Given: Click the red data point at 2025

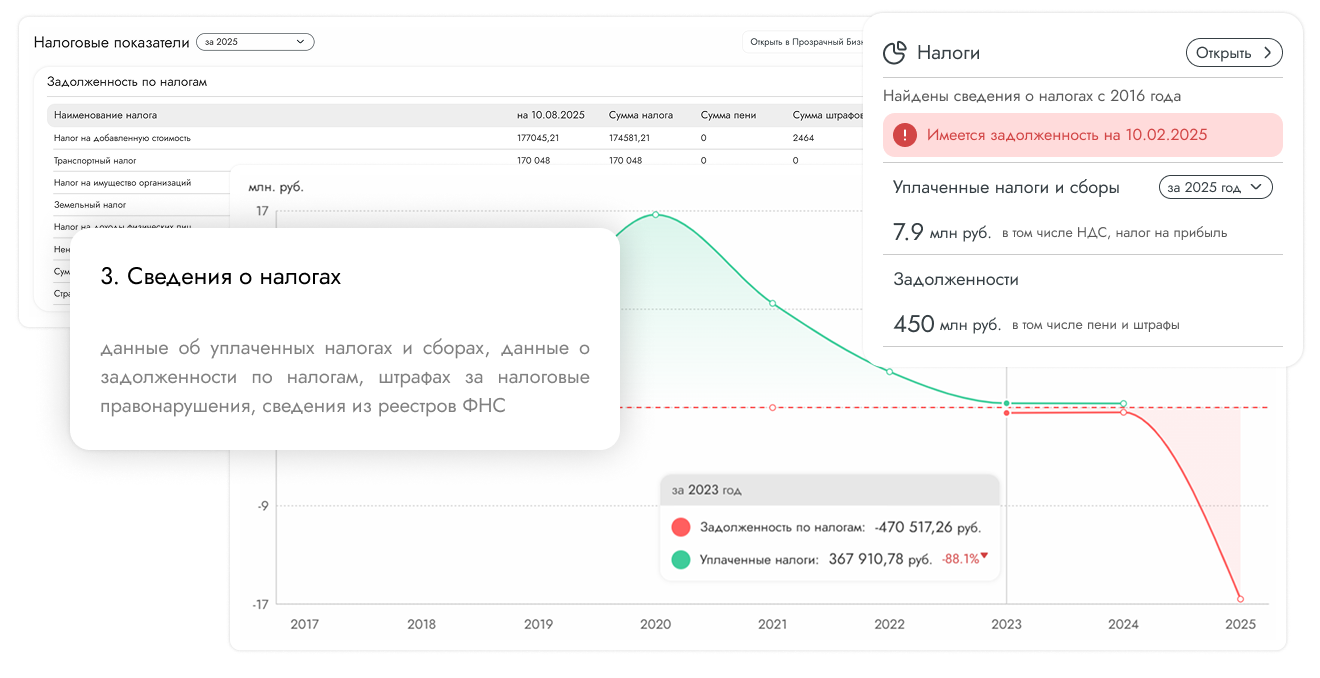Looking at the screenshot, I should point(1240,599).
